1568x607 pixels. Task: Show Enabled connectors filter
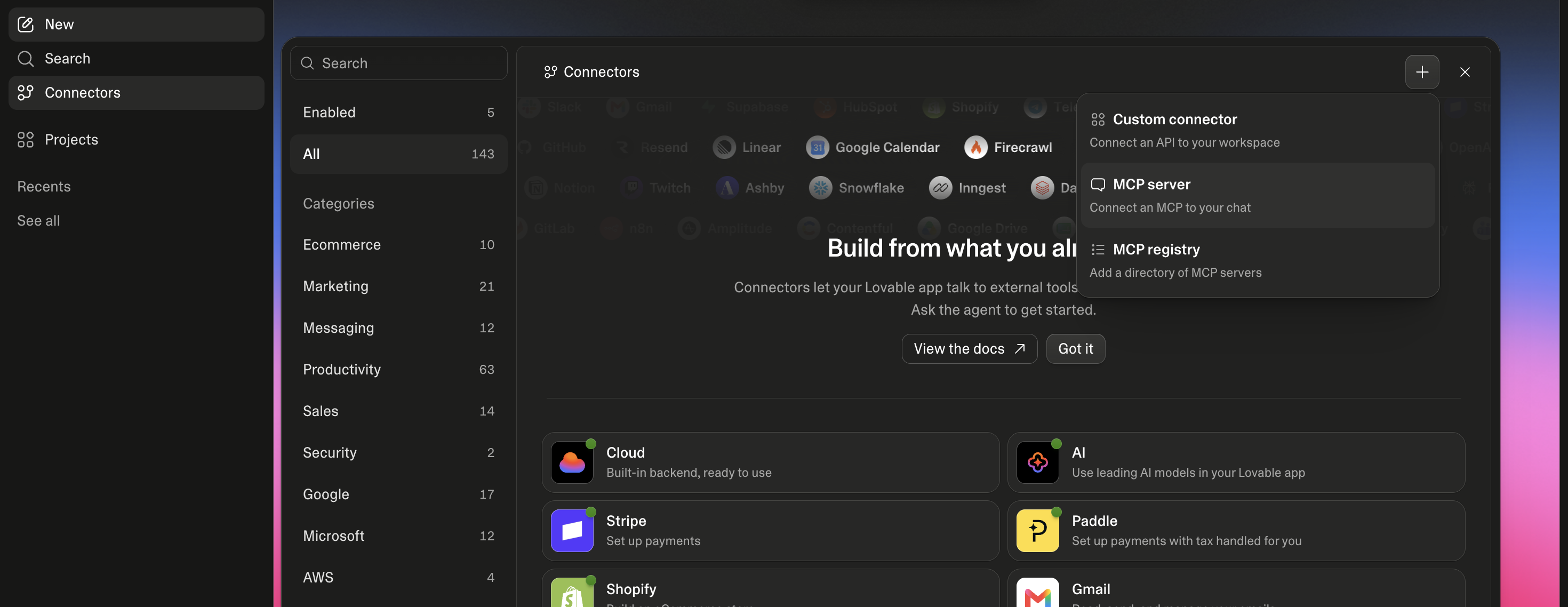tap(399, 112)
